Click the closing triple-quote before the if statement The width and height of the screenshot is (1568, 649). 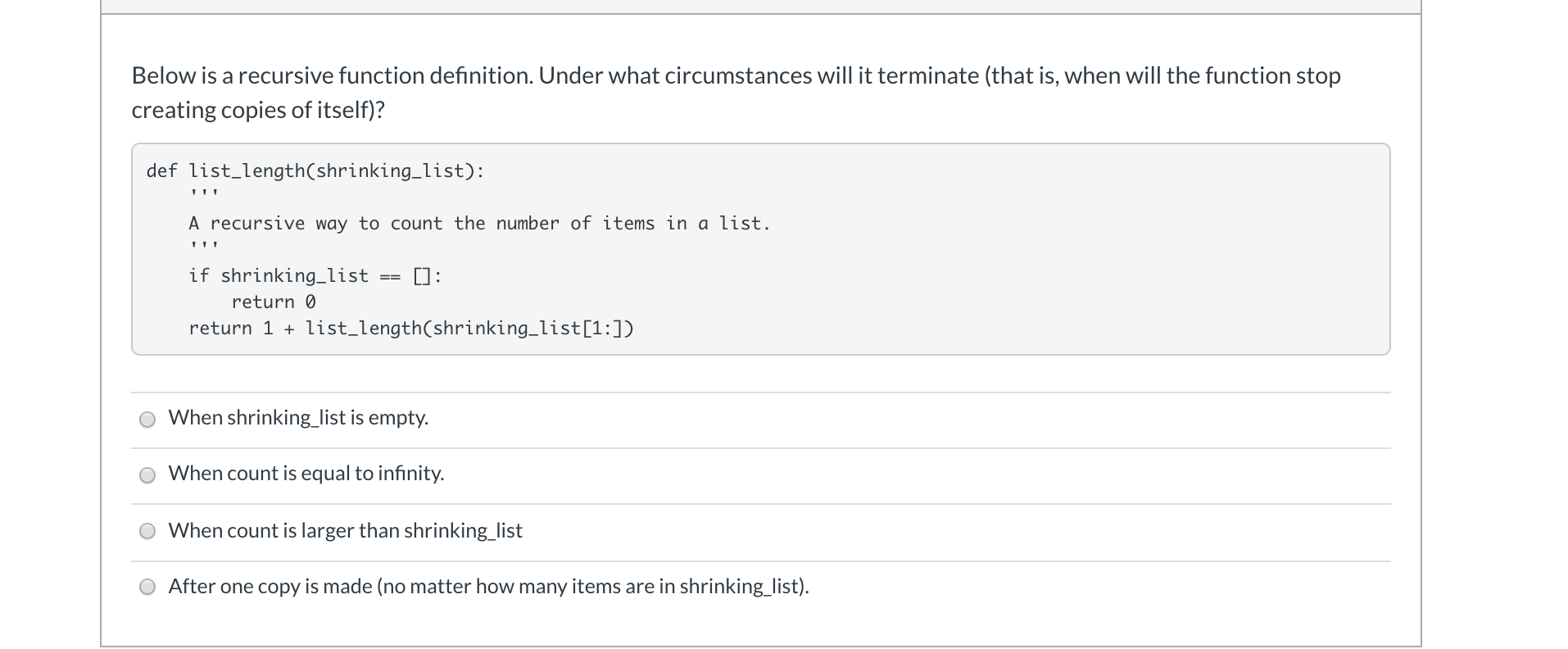click(x=203, y=247)
